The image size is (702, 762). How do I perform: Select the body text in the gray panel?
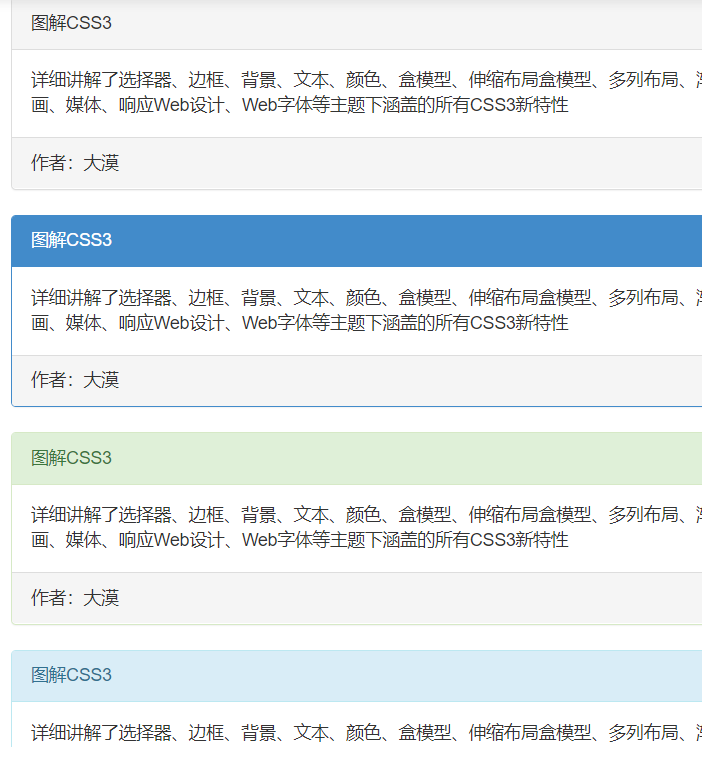pos(366,92)
